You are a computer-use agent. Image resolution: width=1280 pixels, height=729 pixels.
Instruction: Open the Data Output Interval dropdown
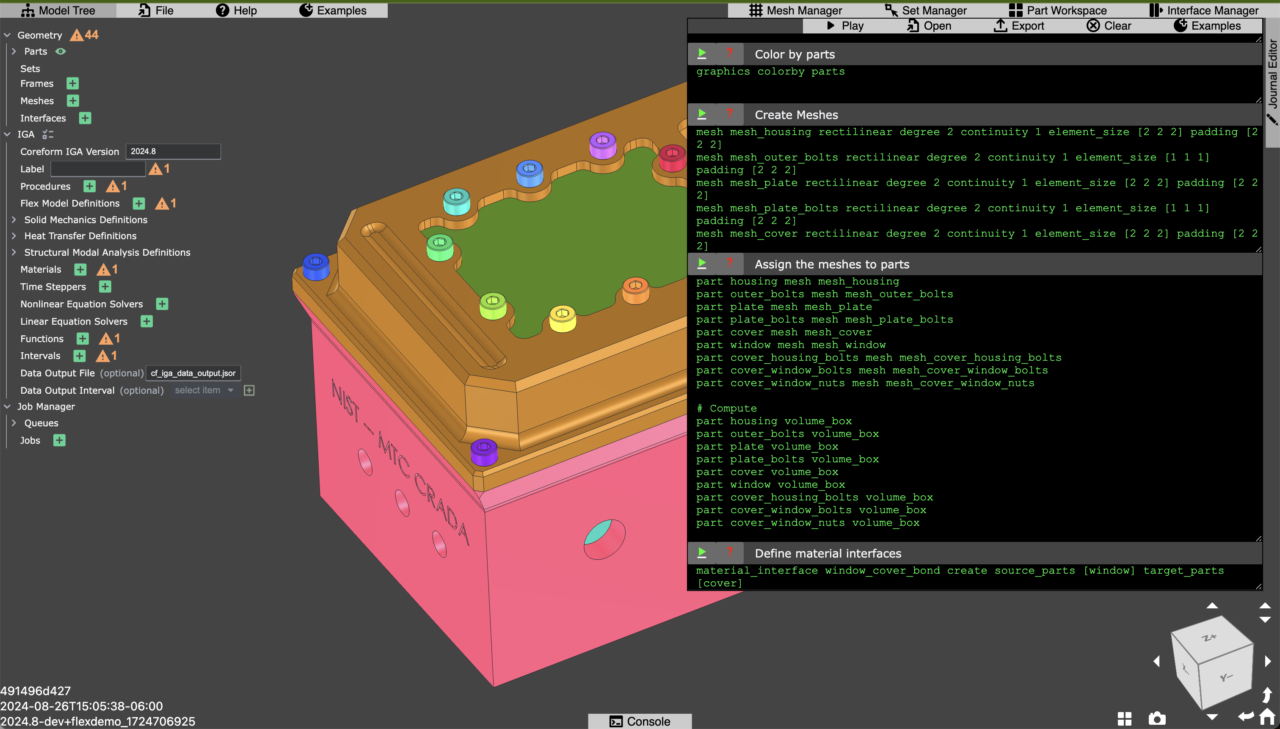[x=204, y=390]
